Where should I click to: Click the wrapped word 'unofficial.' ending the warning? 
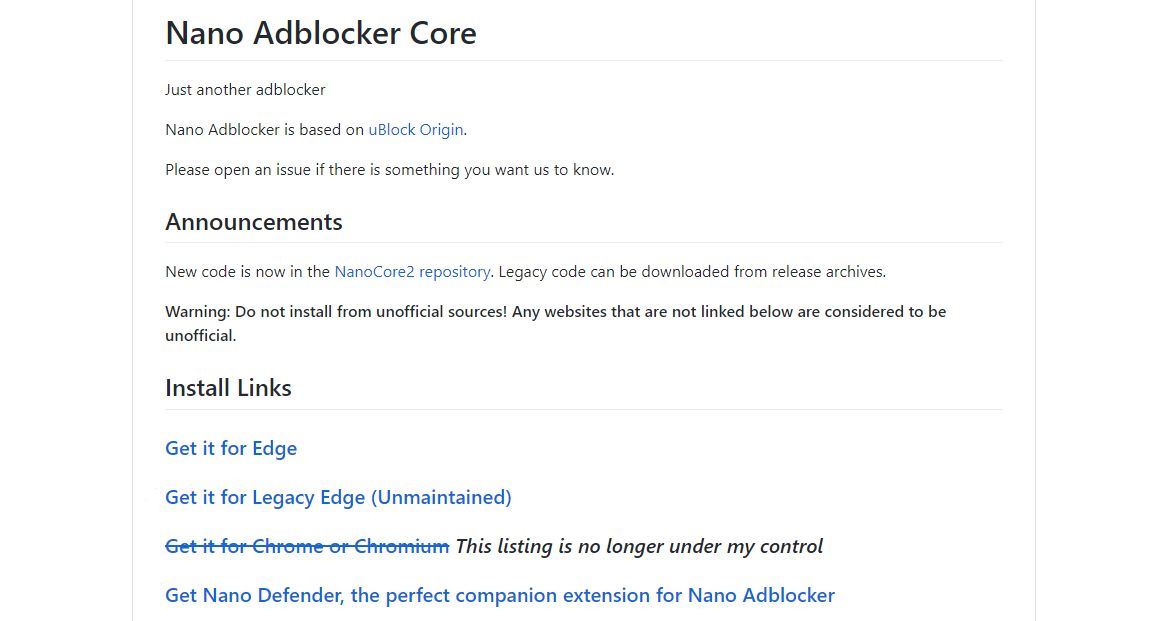tap(200, 335)
